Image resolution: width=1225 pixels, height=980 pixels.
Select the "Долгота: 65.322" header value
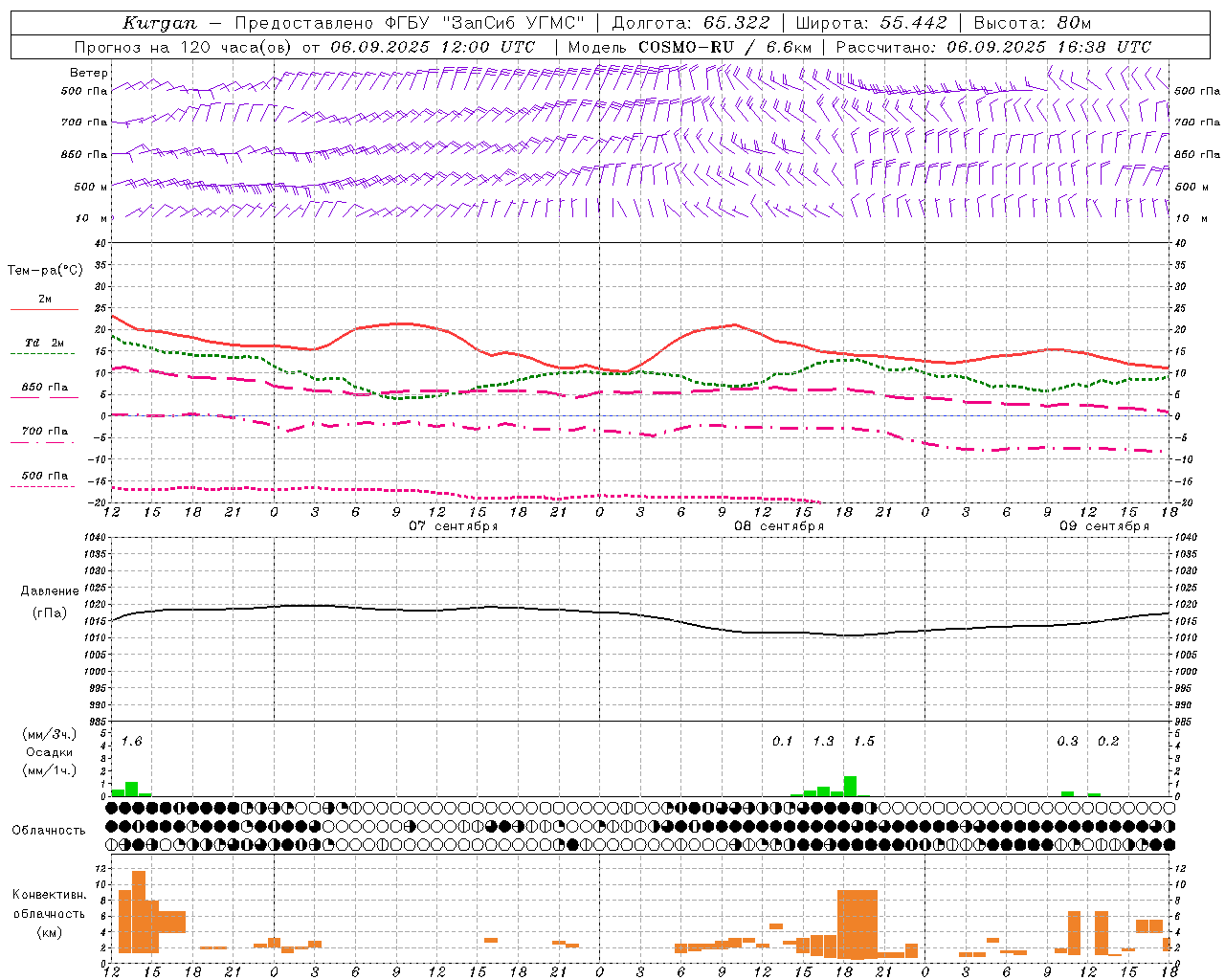click(691, 23)
